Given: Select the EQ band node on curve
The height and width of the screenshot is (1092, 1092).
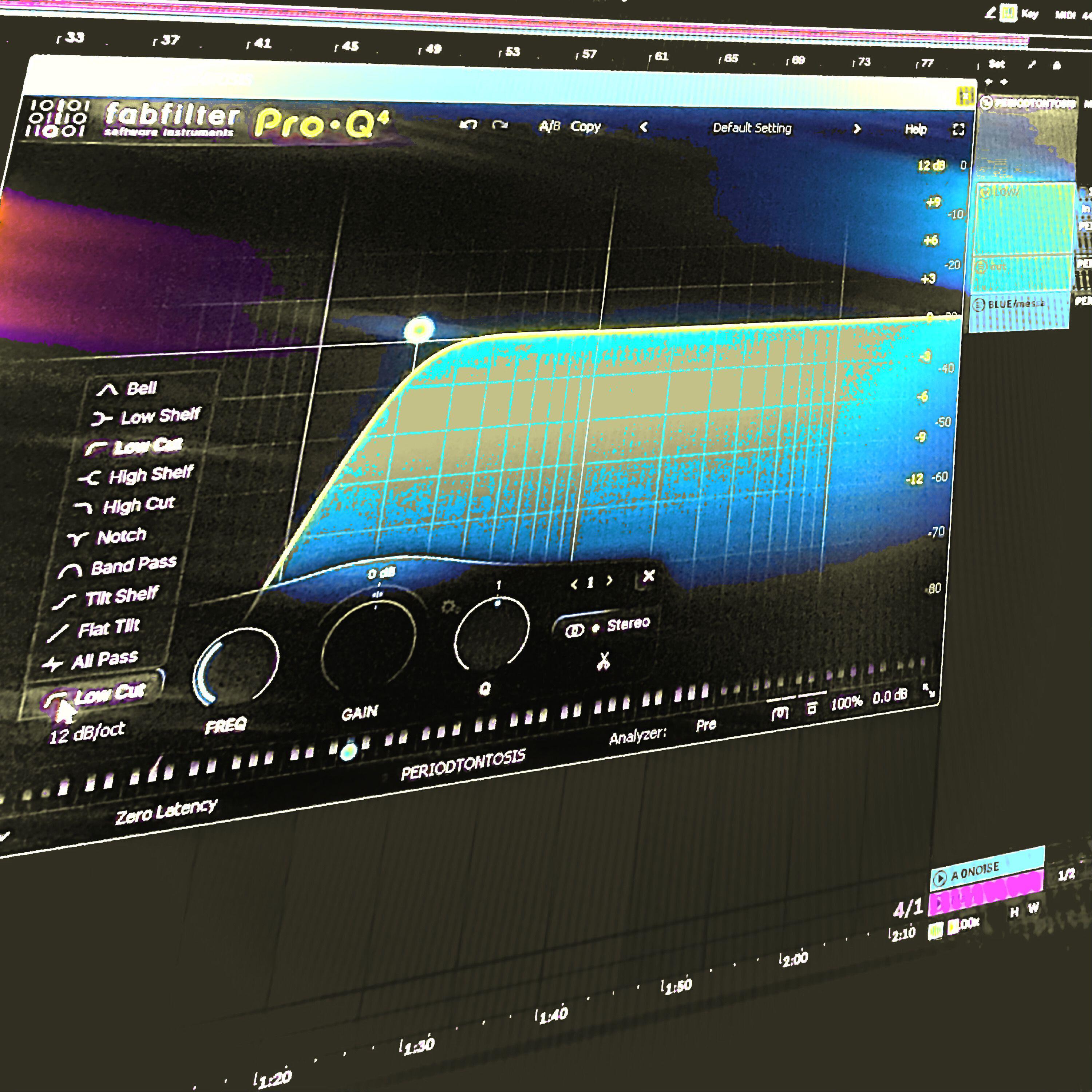Looking at the screenshot, I should point(419,329).
